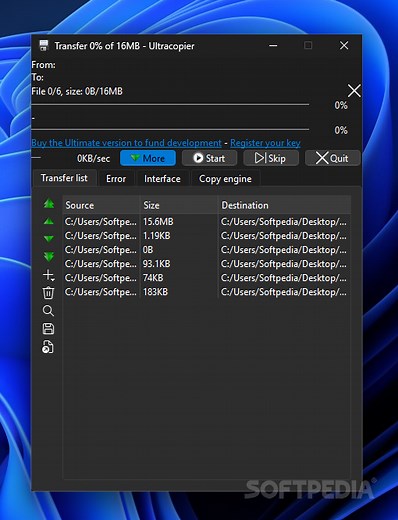This screenshot has height=520, width=398.
Task: Sort by Size column header
Action: [x=179, y=205]
